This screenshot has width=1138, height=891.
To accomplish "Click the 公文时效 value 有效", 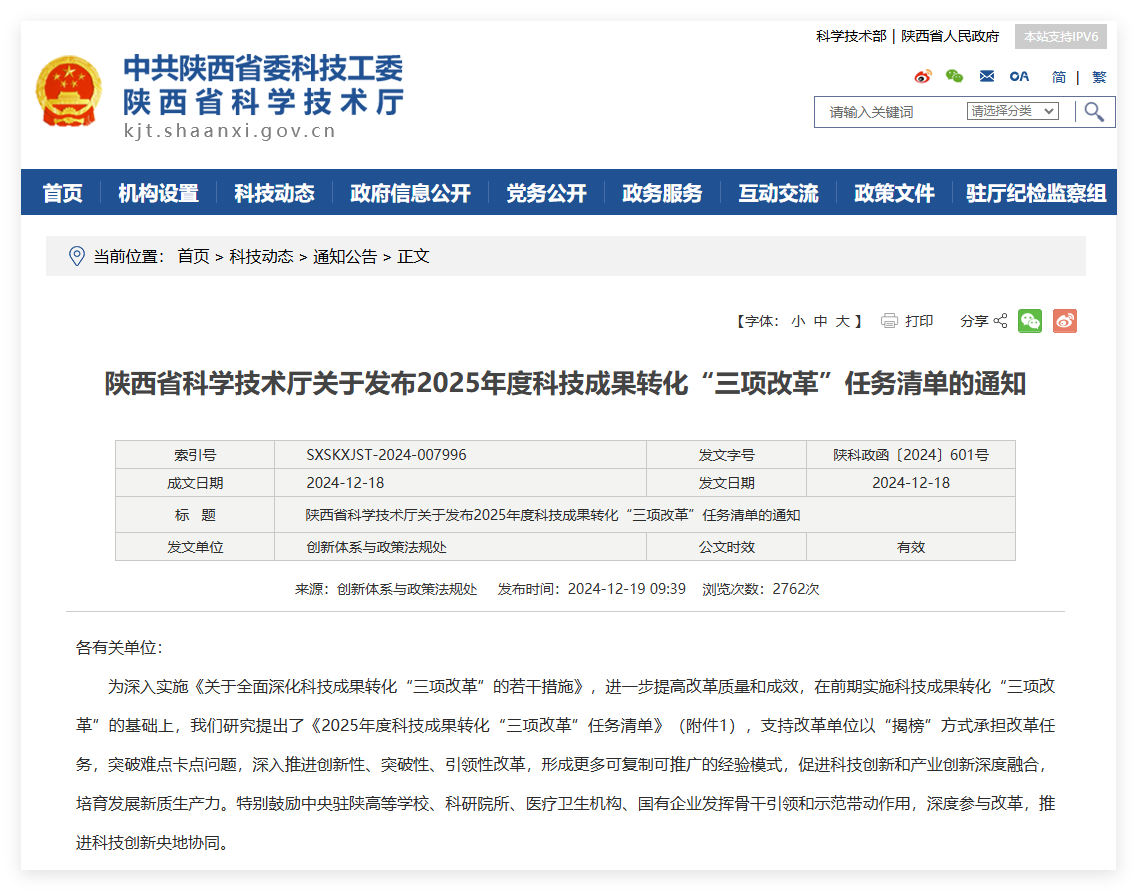I will pos(911,547).
